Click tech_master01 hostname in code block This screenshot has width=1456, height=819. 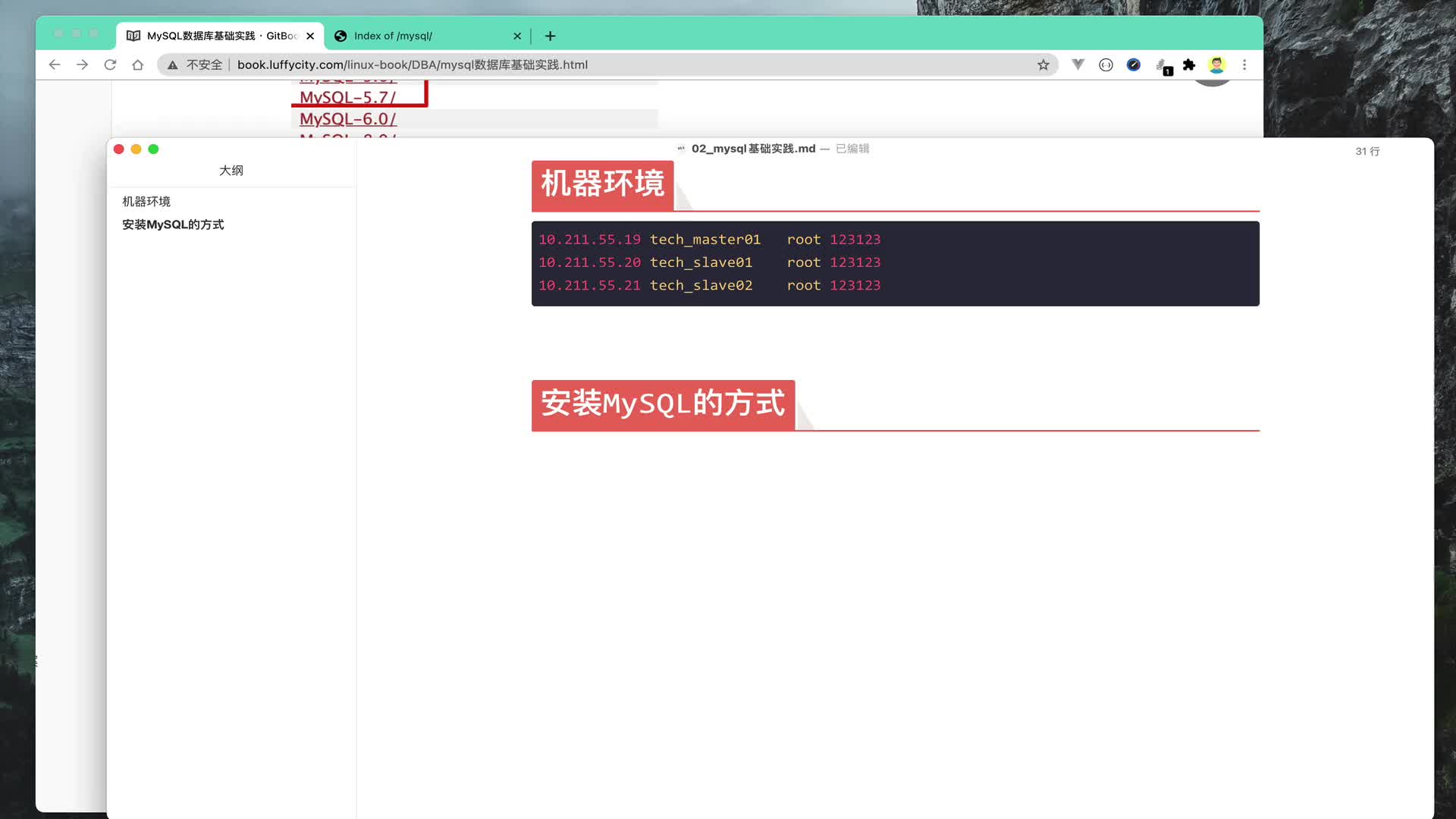705,240
